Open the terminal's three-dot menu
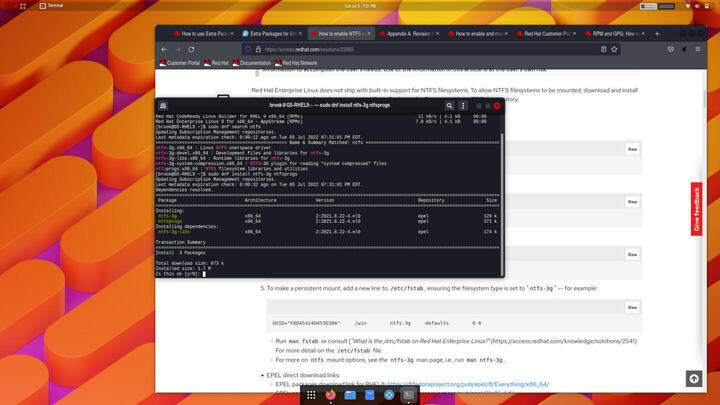Image resolution: width=720 pixels, height=405 pixels. tap(463, 106)
